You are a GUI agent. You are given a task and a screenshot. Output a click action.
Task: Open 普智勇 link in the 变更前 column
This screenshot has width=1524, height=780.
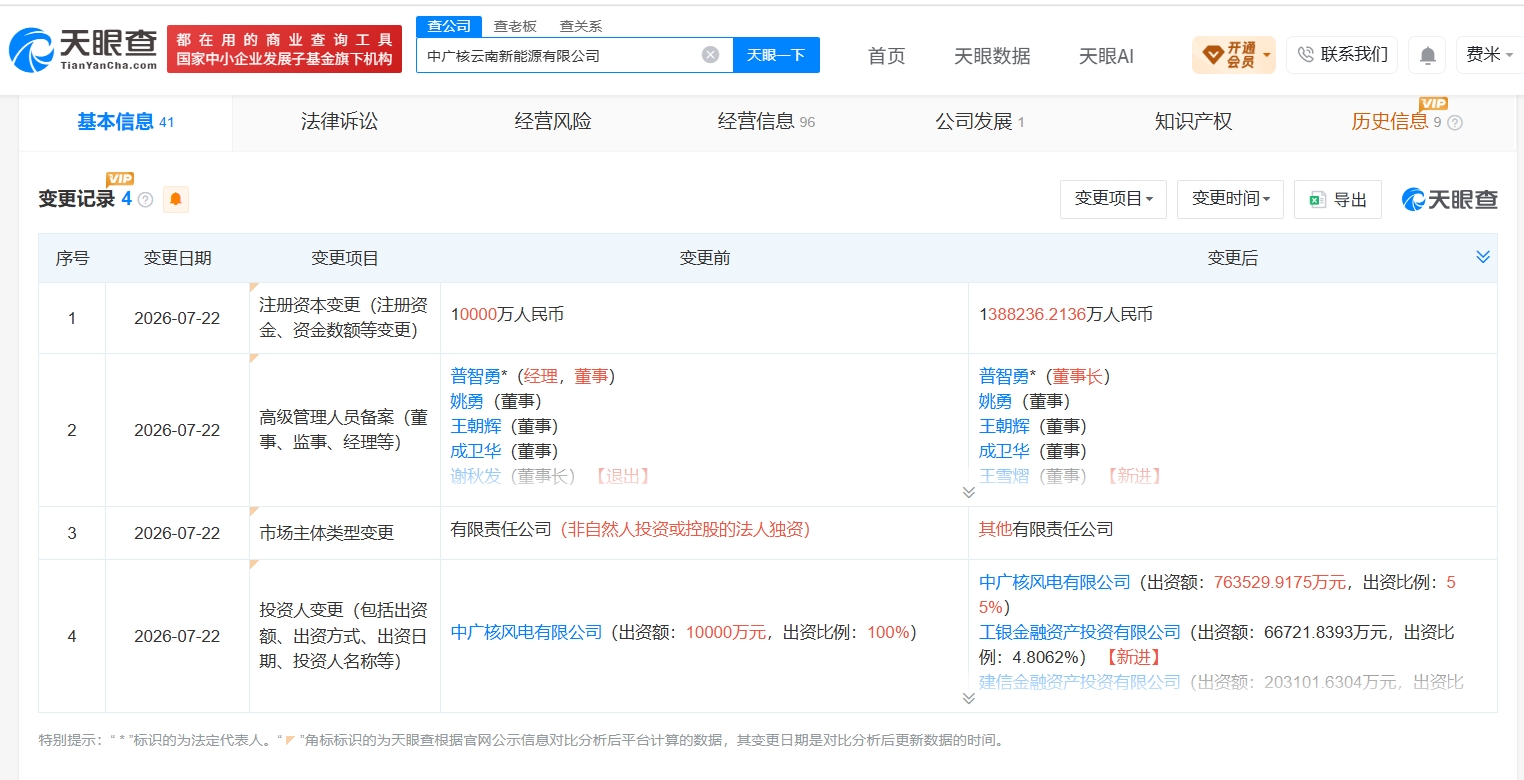(476, 377)
